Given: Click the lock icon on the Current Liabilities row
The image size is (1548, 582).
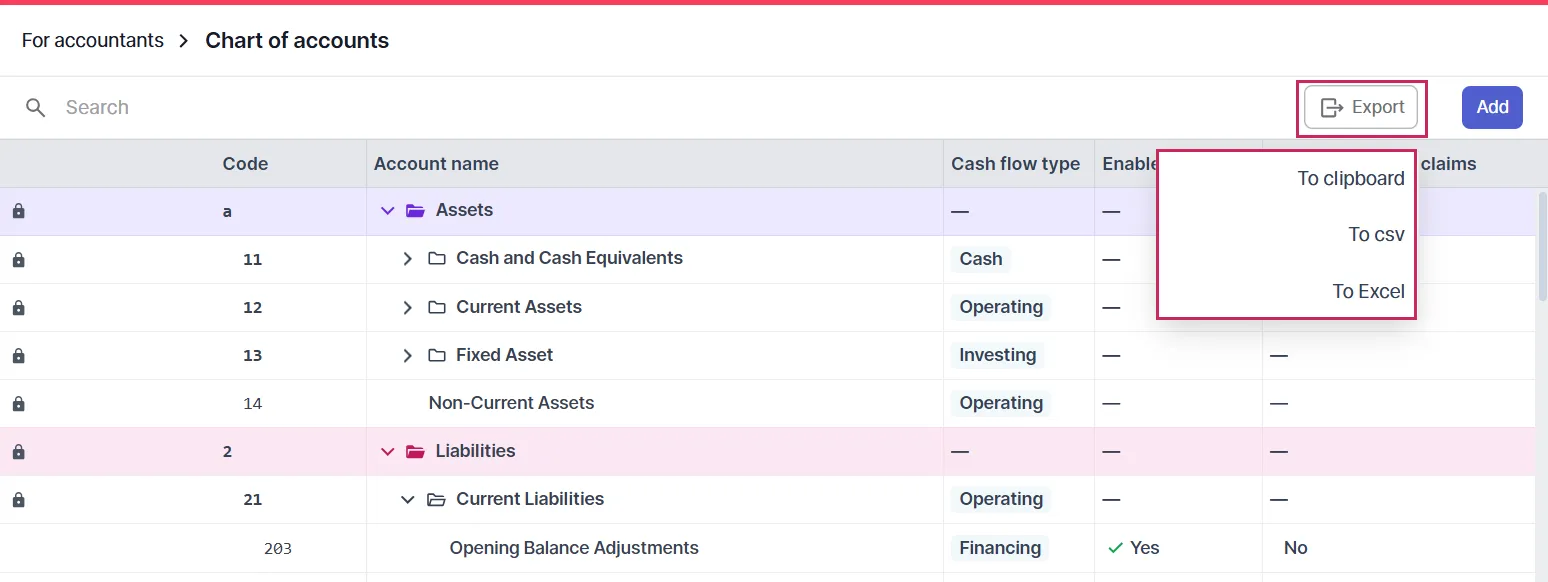Looking at the screenshot, I should tap(17, 499).
